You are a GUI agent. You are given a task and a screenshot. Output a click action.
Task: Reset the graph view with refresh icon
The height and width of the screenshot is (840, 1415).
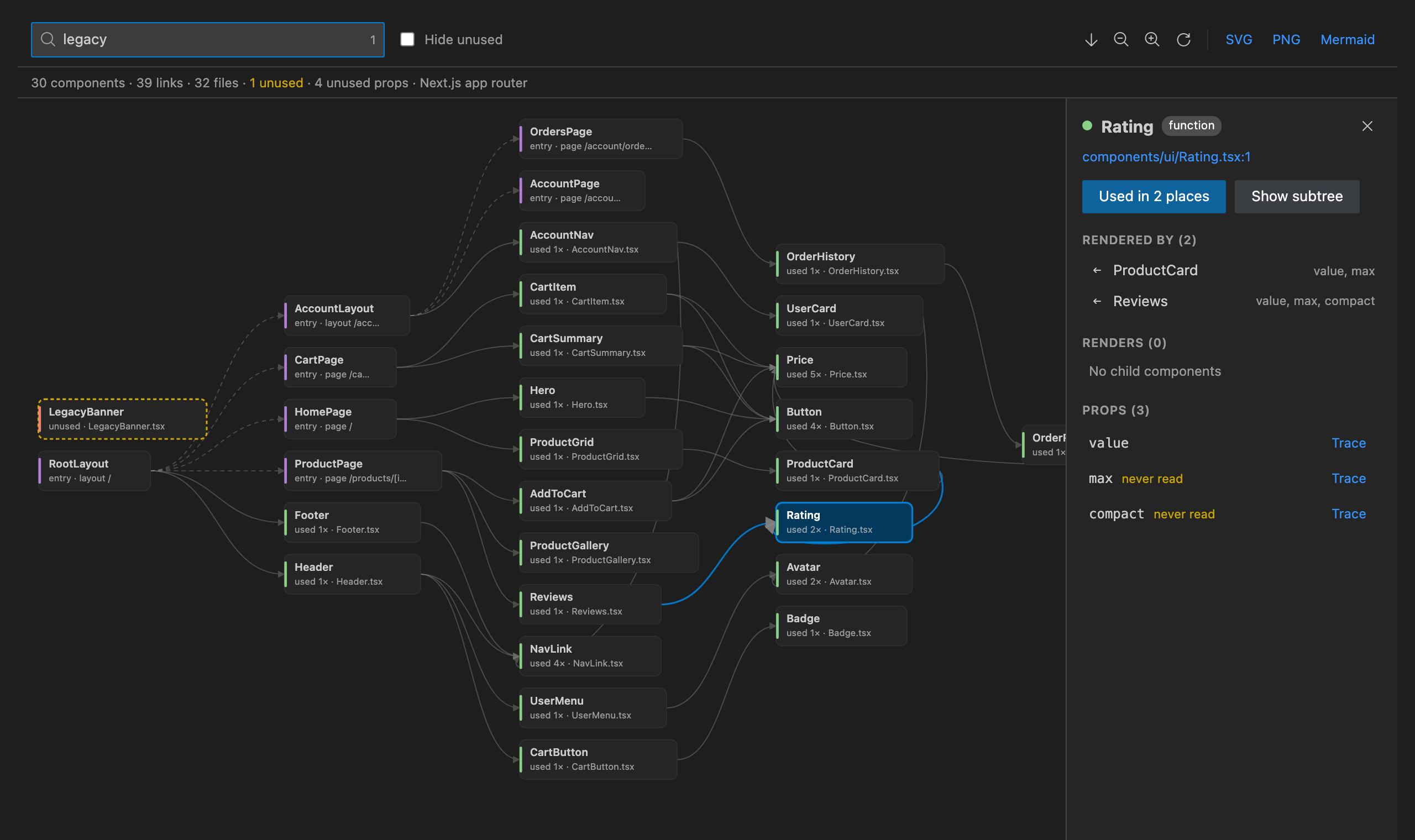pyautogui.click(x=1183, y=40)
